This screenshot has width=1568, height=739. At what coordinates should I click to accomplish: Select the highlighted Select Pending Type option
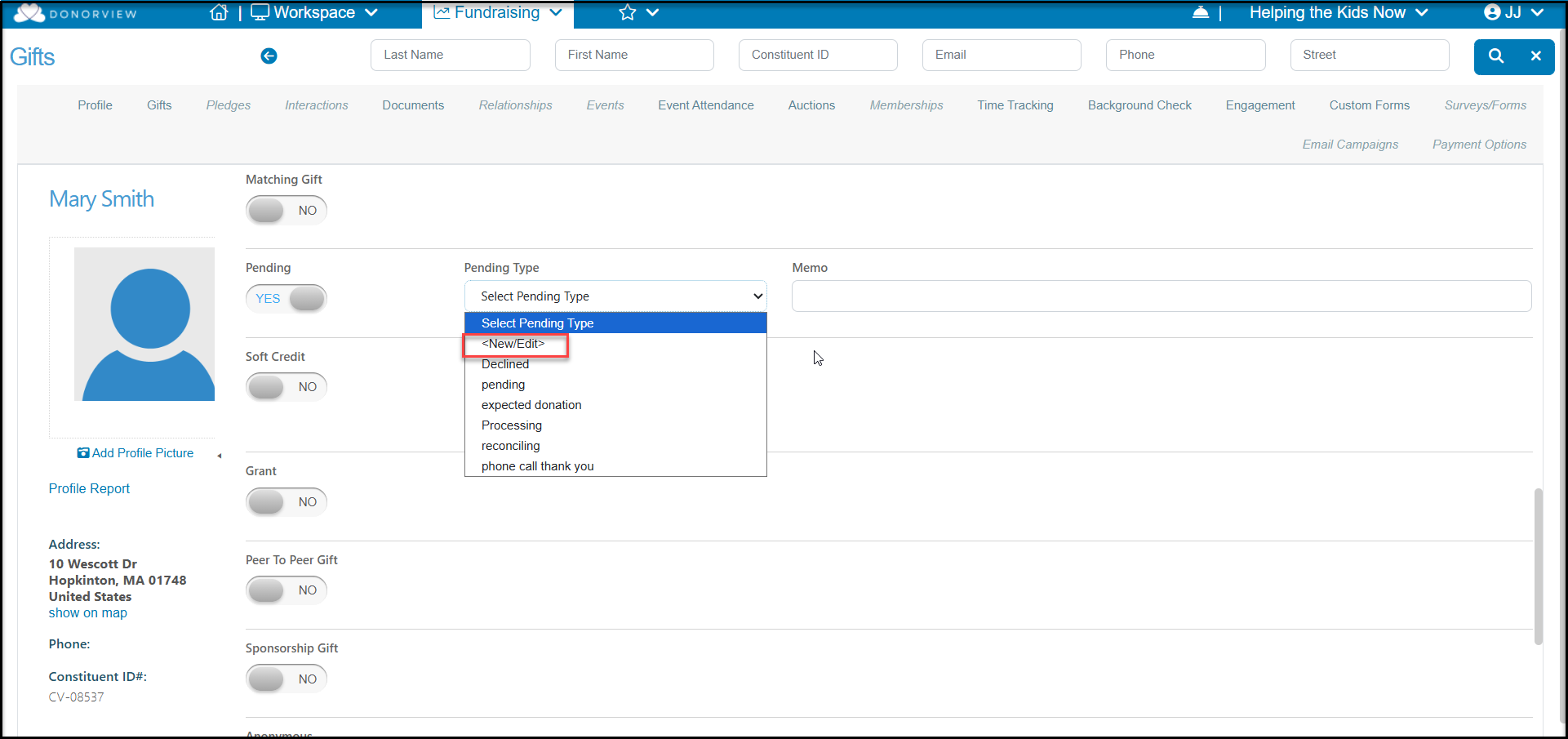pyautogui.click(x=615, y=323)
